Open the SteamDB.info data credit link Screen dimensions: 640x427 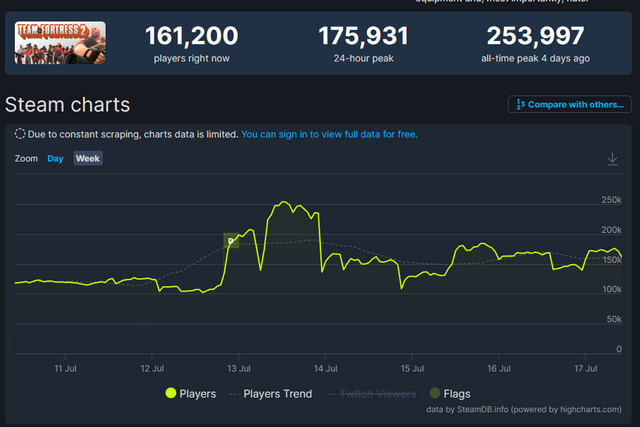click(484, 410)
